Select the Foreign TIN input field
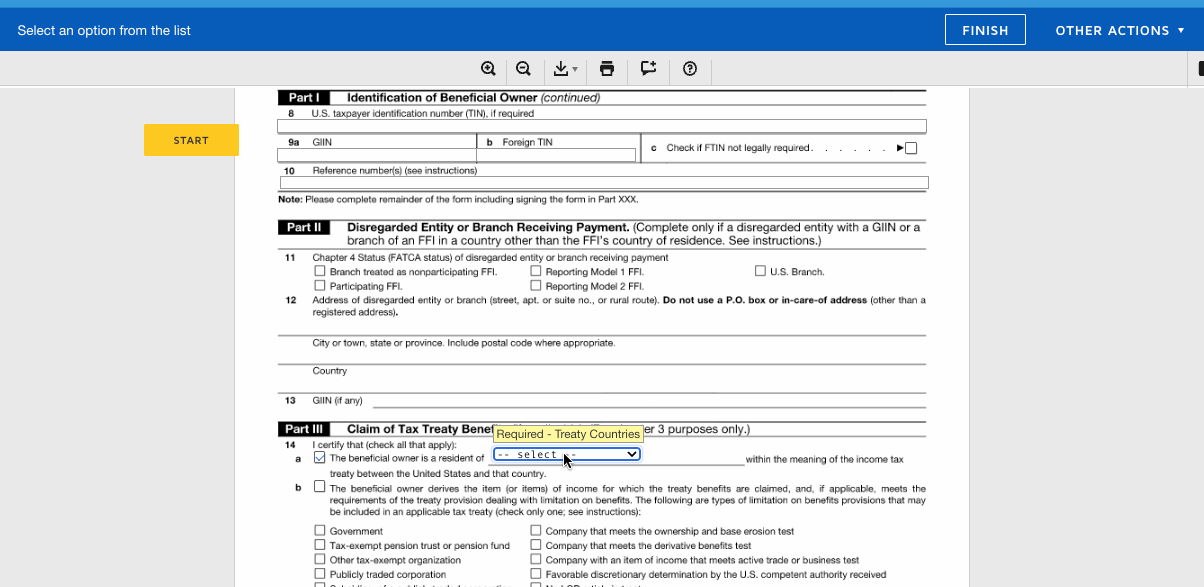 (x=556, y=155)
